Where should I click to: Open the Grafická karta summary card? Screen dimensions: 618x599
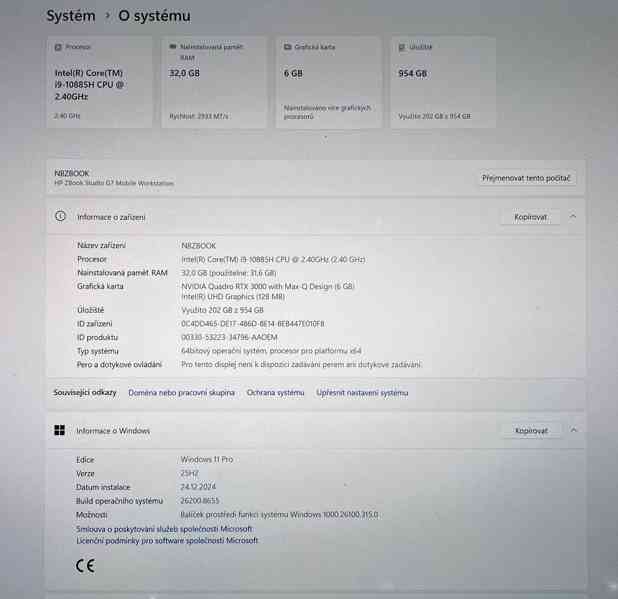[x=329, y=82]
